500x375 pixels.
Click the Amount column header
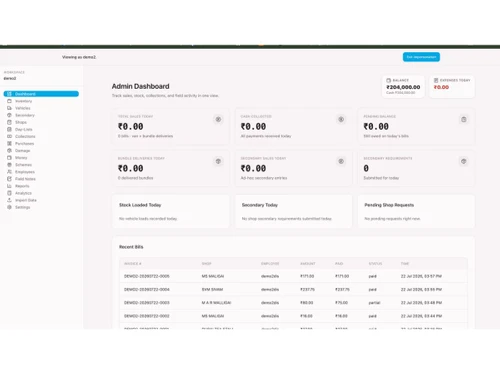coord(308,264)
